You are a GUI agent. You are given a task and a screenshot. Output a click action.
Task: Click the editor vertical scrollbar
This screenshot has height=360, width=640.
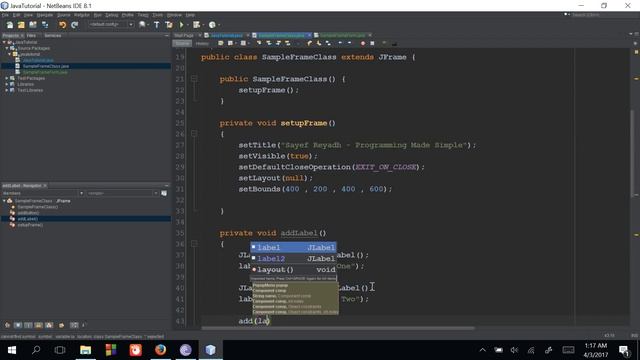point(632,155)
